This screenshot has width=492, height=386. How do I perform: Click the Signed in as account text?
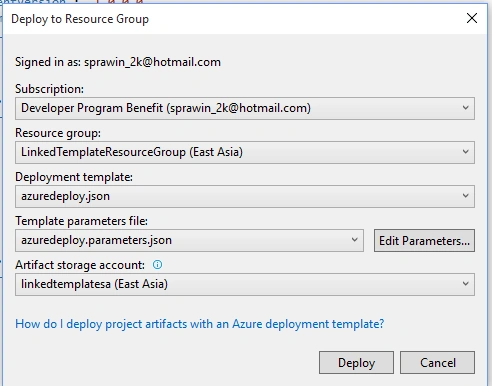click(x=118, y=62)
